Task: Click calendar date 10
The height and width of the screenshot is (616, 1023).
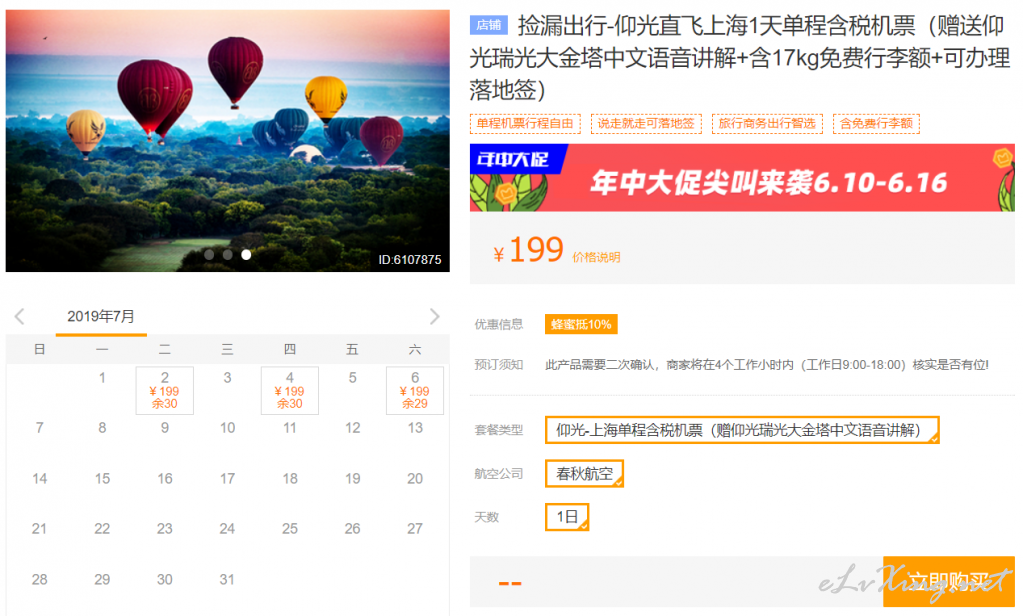Action: click(227, 427)
